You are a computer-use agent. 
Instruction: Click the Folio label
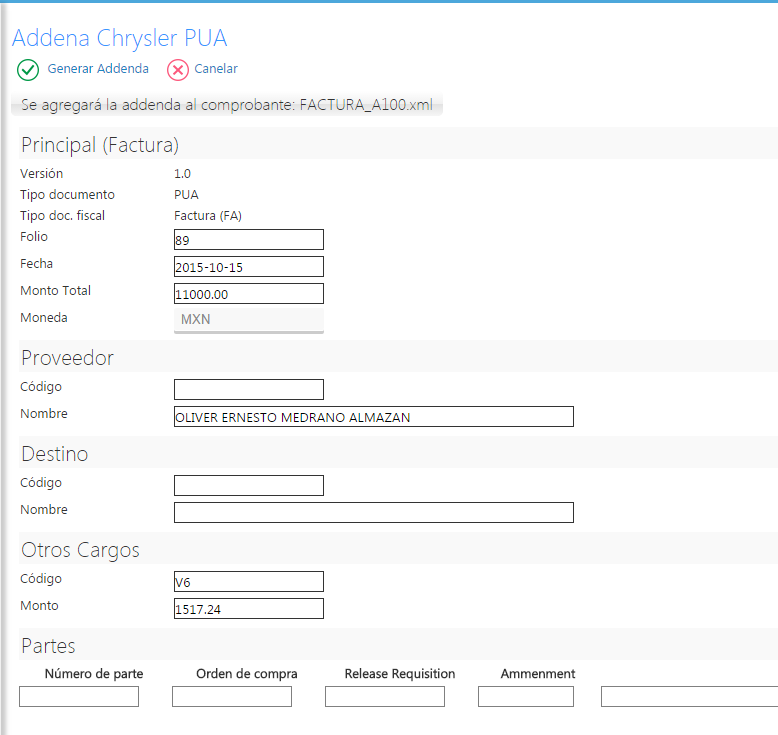pos(34,237)
